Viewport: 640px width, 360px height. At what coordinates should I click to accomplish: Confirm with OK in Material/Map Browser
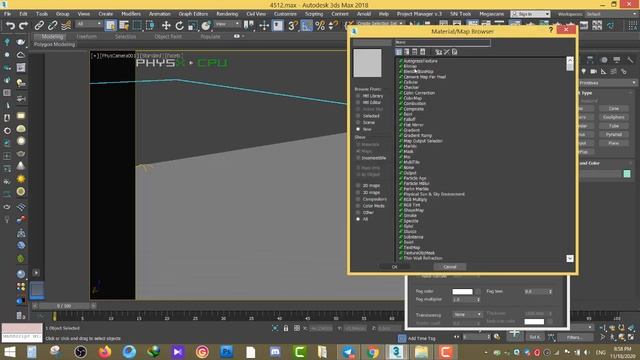point(394,267)
